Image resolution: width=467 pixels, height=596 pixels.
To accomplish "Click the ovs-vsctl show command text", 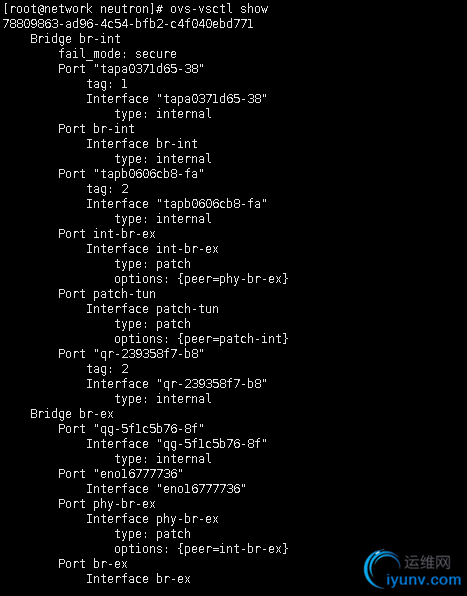I will (x=219, y=9).
